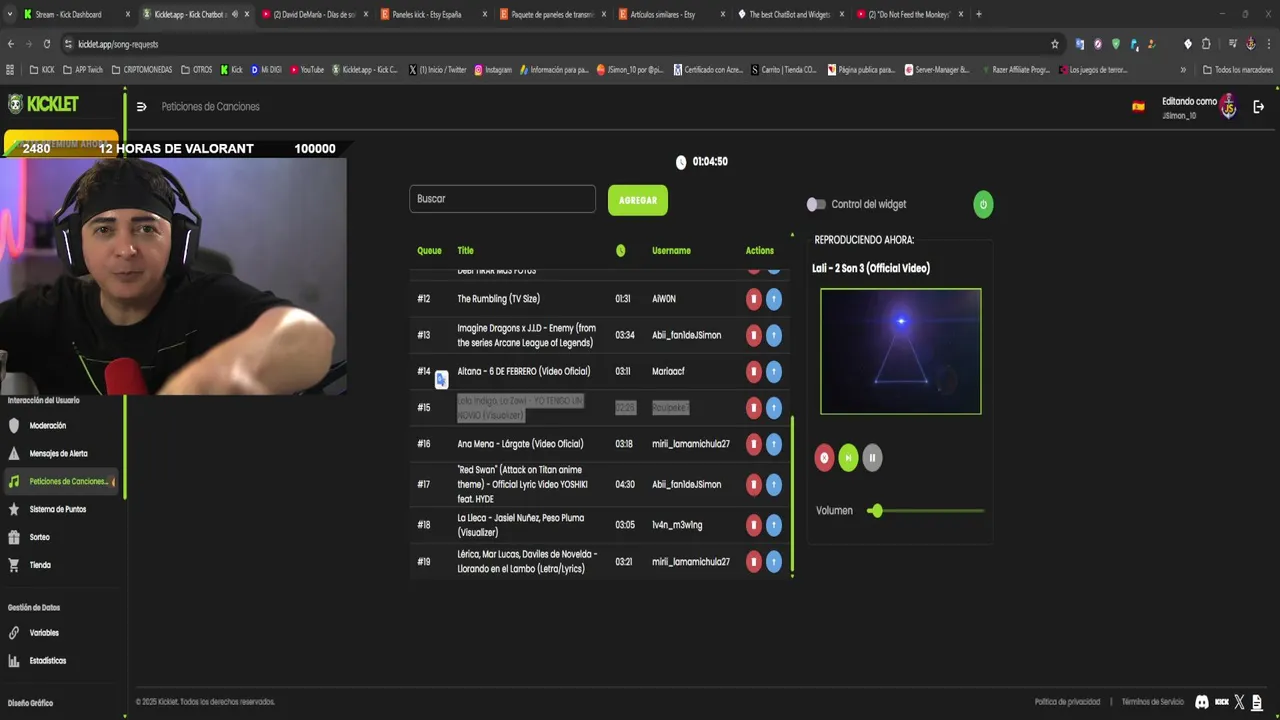Viewport: 1280px width, 720px height.
Task: Open the CRIPTOMONEDAS bookmark folder
Action: pos(142,70)
